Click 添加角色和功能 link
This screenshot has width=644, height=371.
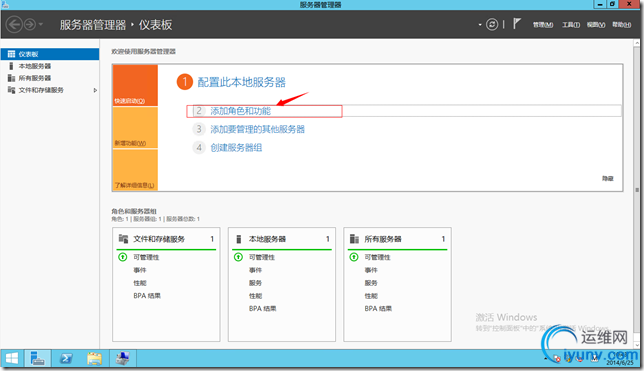[x=241, y=111]
